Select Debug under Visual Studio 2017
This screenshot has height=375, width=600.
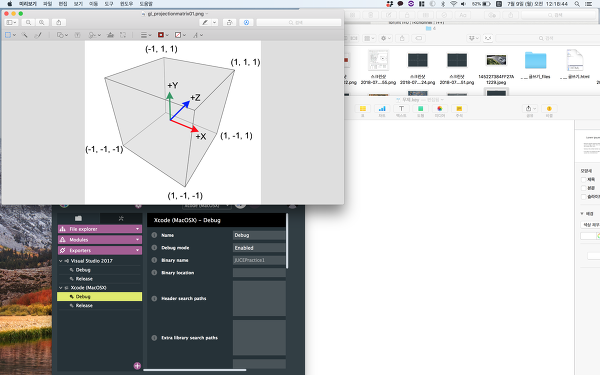tap(83, 270)
